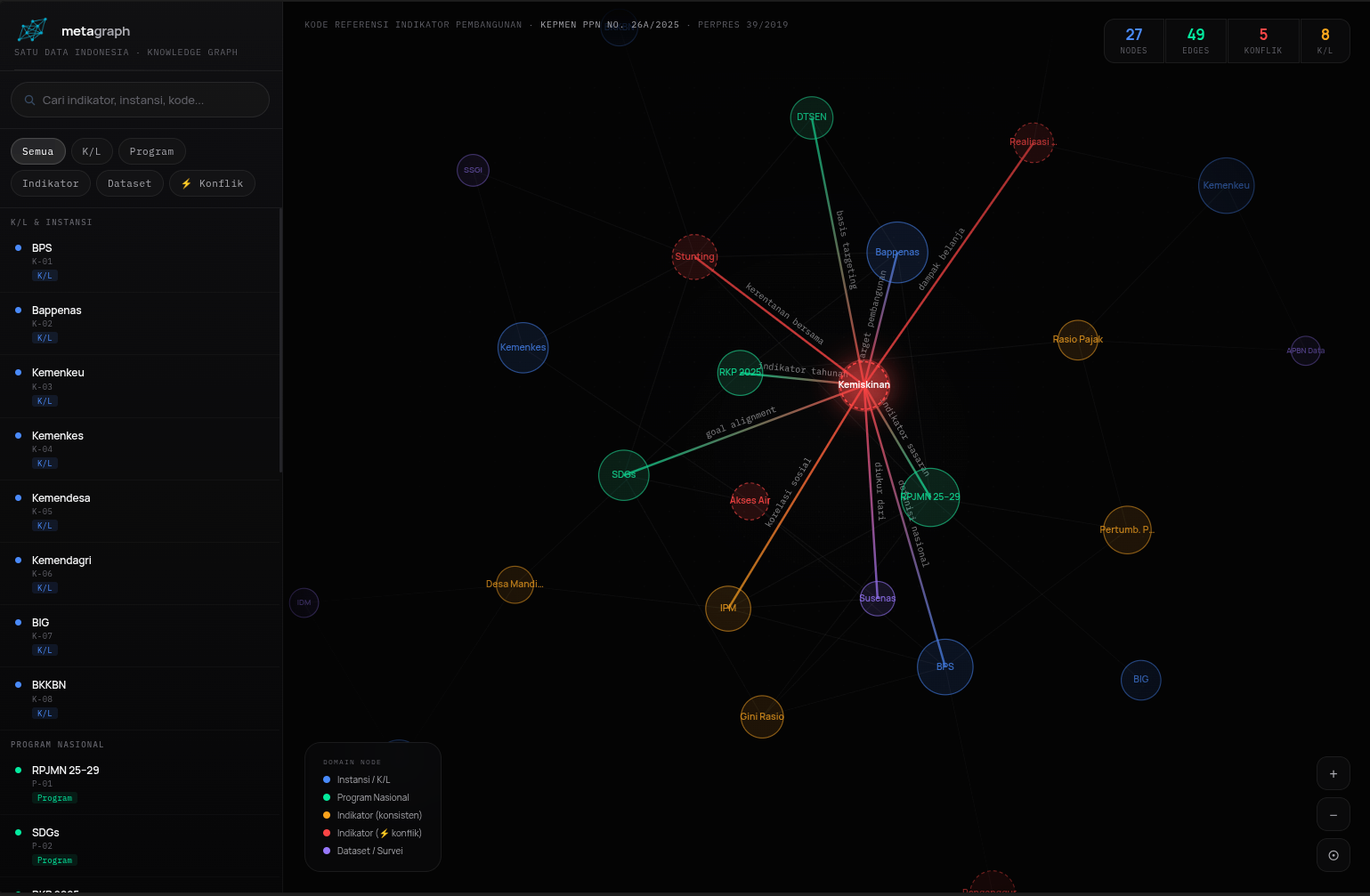Click the 'basis targeting' edge label
Viewport: 1370px width, 896px height.
847,250
